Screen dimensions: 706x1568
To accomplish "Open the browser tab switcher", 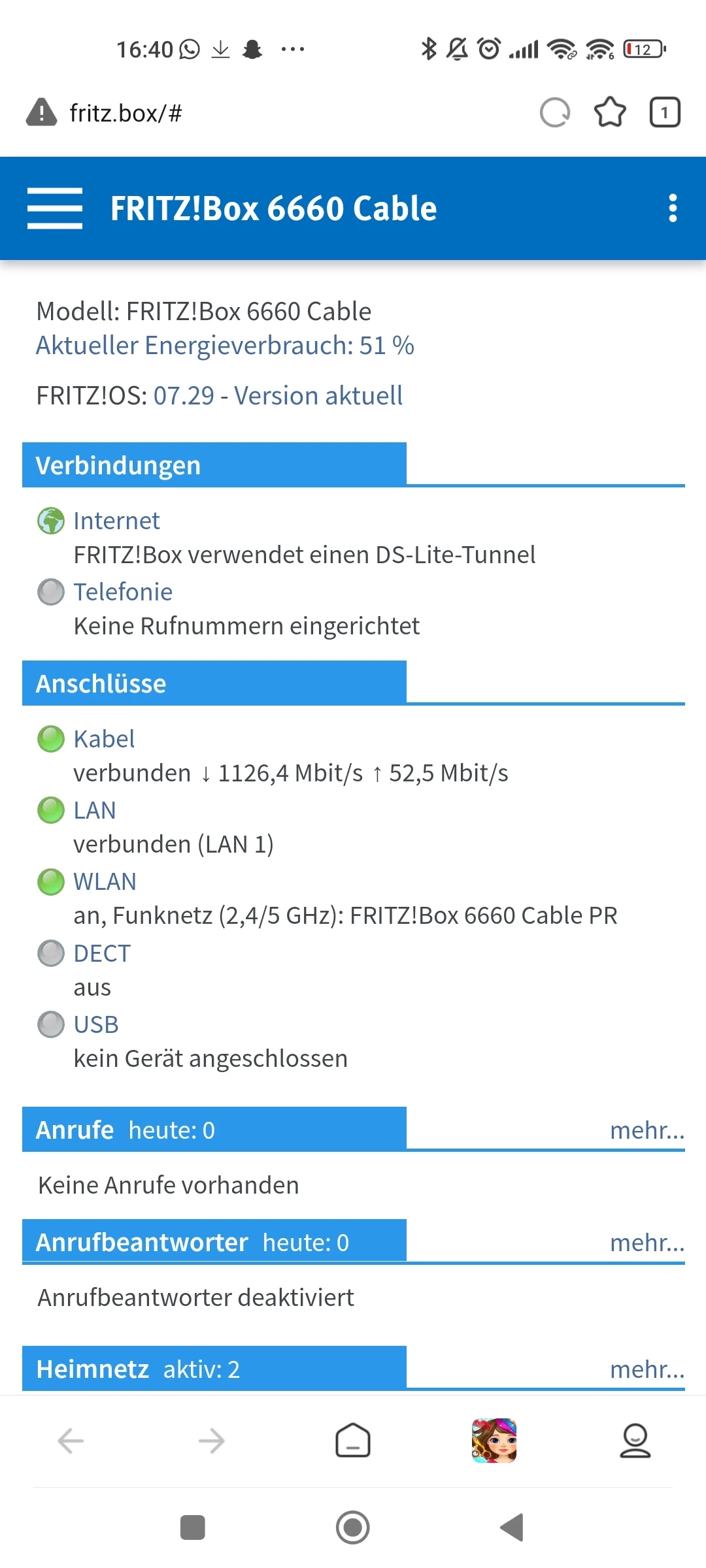I will click(x=664, y=113).
